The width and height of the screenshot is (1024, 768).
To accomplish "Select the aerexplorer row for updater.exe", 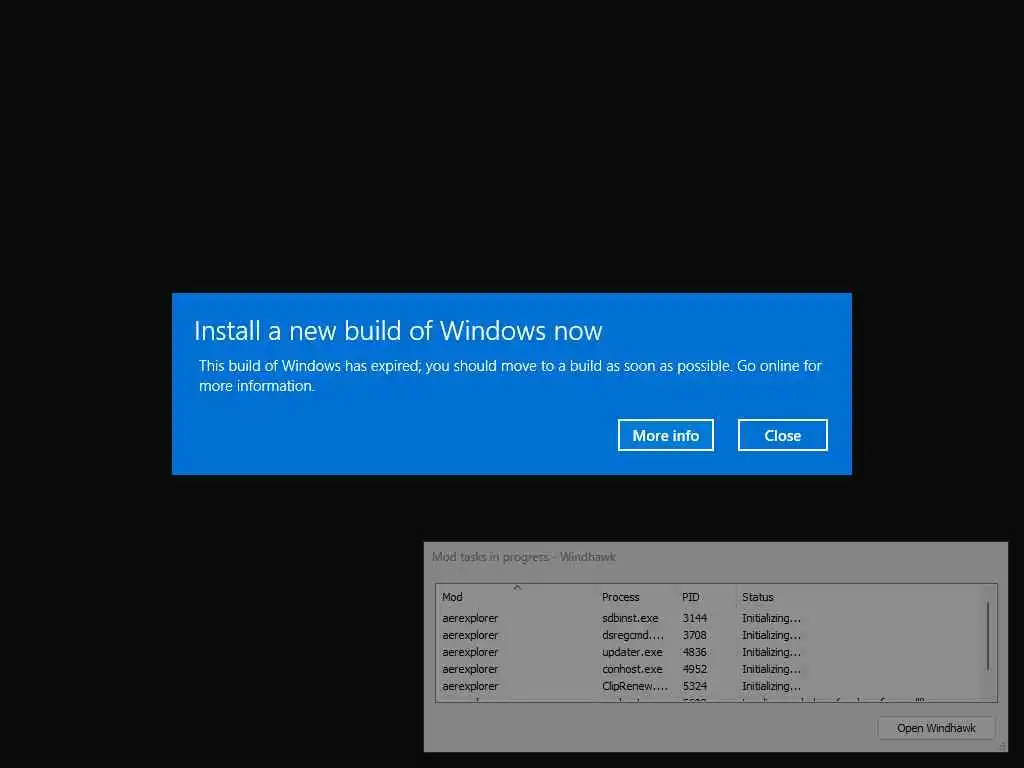I will tap(711, 652).
